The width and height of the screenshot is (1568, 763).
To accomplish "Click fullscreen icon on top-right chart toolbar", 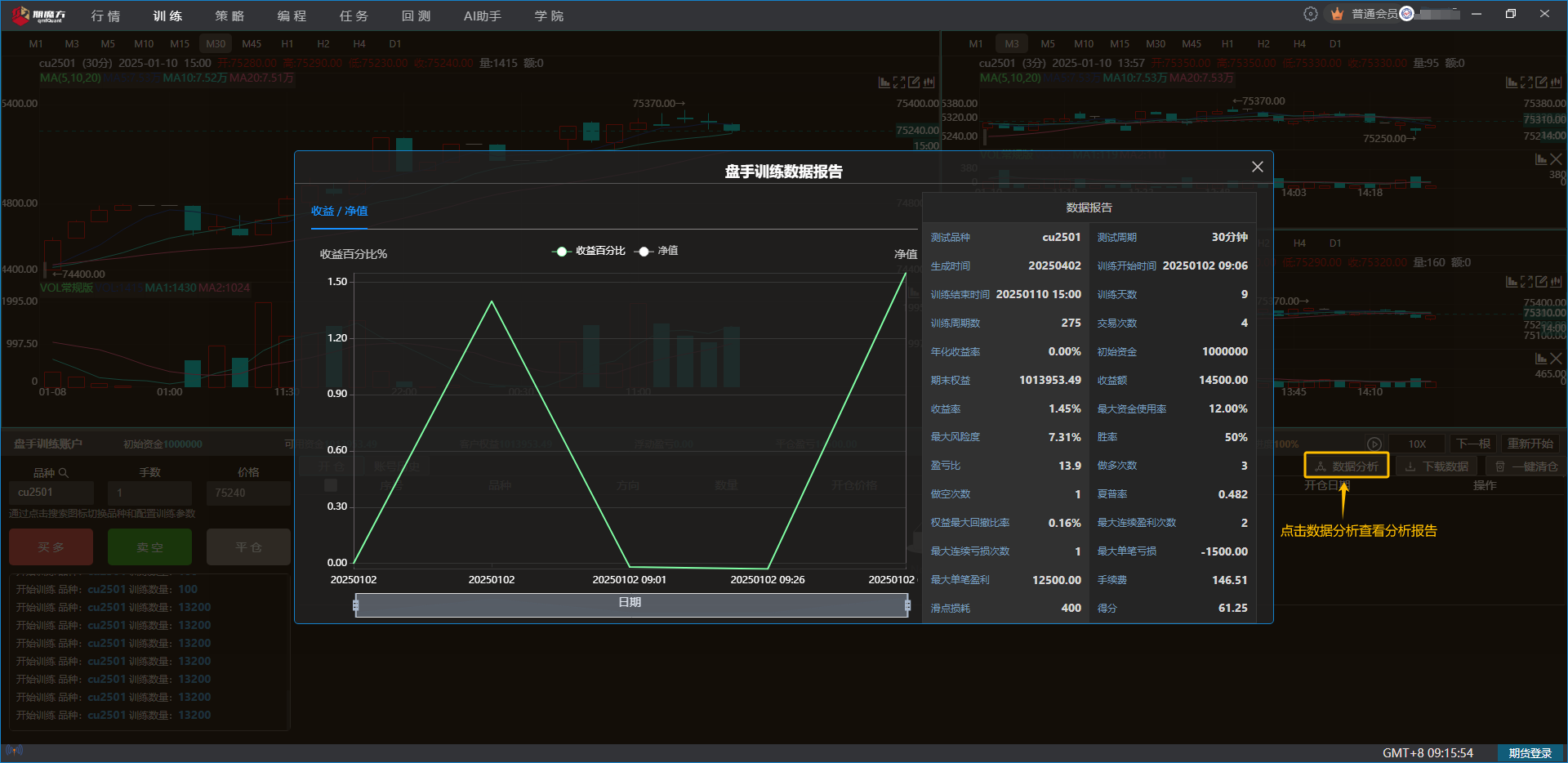I will [x=1526, y=83].
